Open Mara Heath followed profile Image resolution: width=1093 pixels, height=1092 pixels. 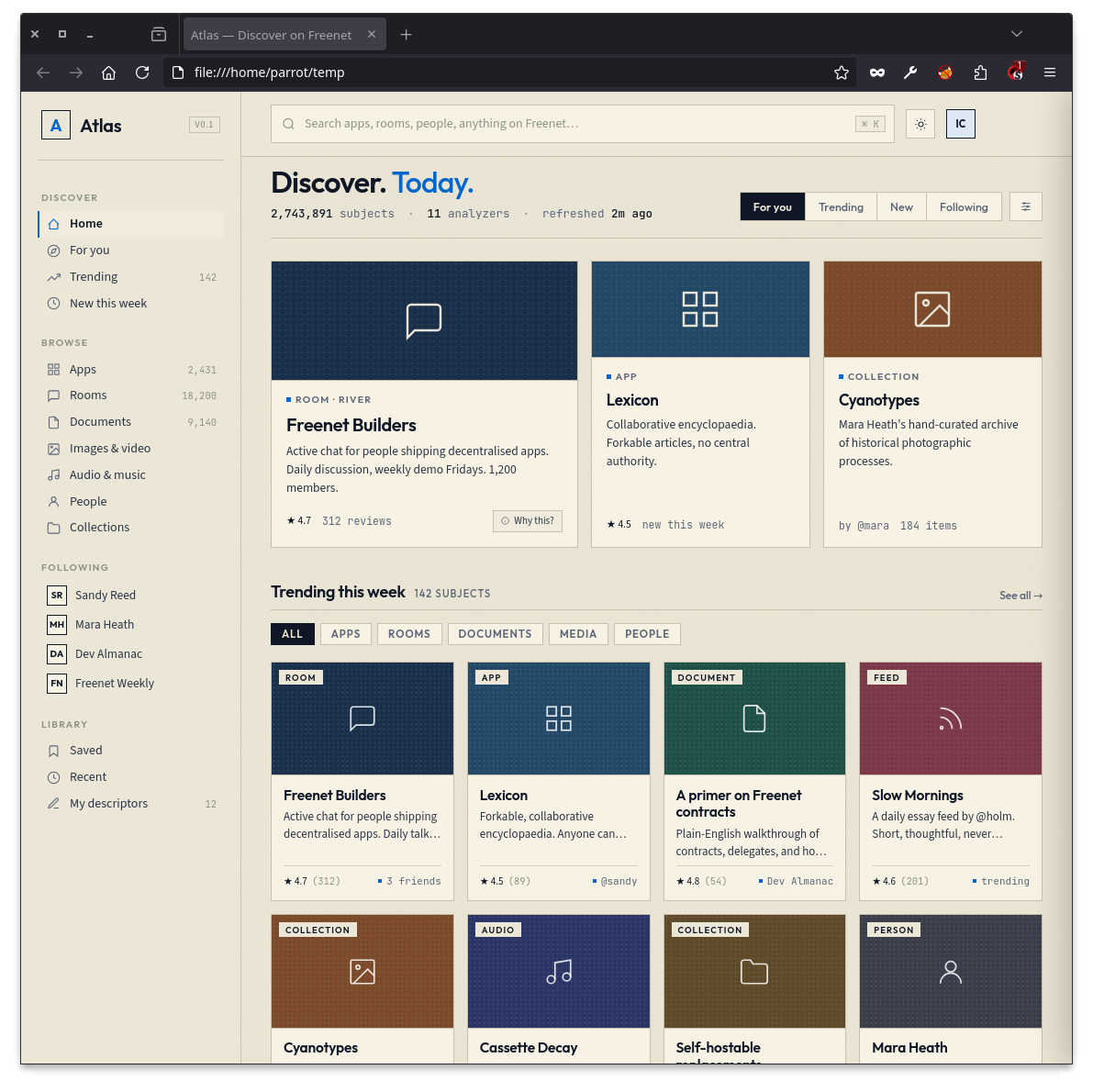pyautogui.click(x=131, y=624)
